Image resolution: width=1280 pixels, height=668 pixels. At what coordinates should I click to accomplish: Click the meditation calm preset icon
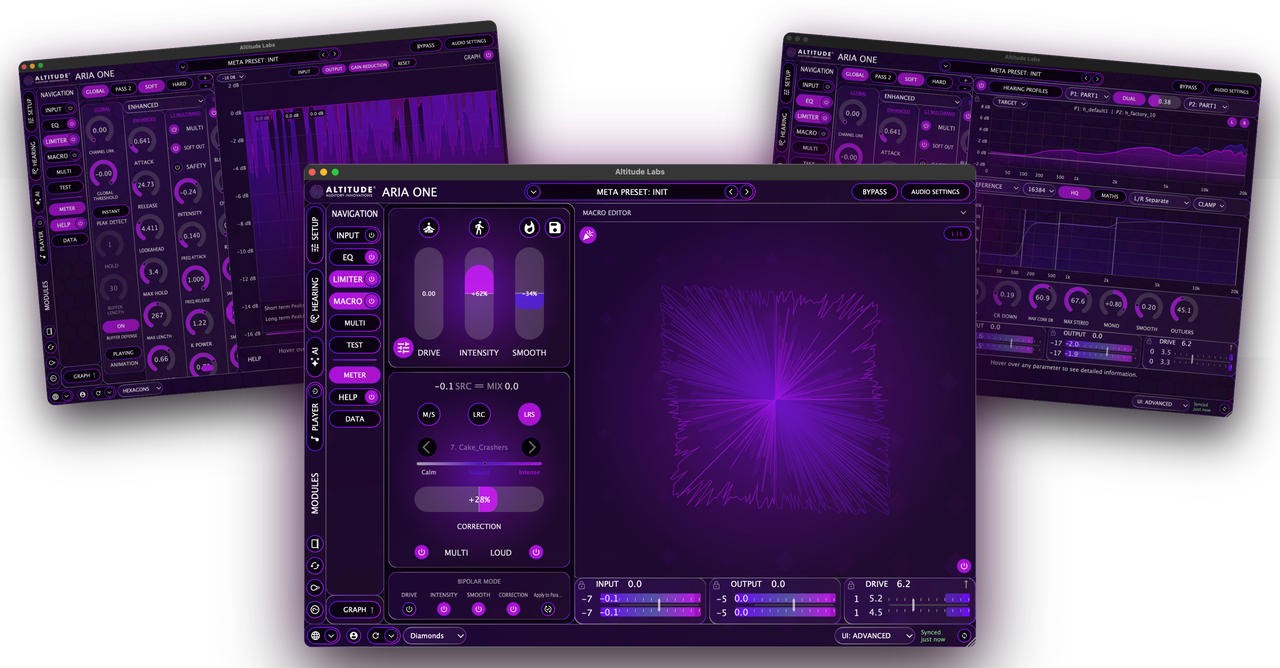click(429, 228)
